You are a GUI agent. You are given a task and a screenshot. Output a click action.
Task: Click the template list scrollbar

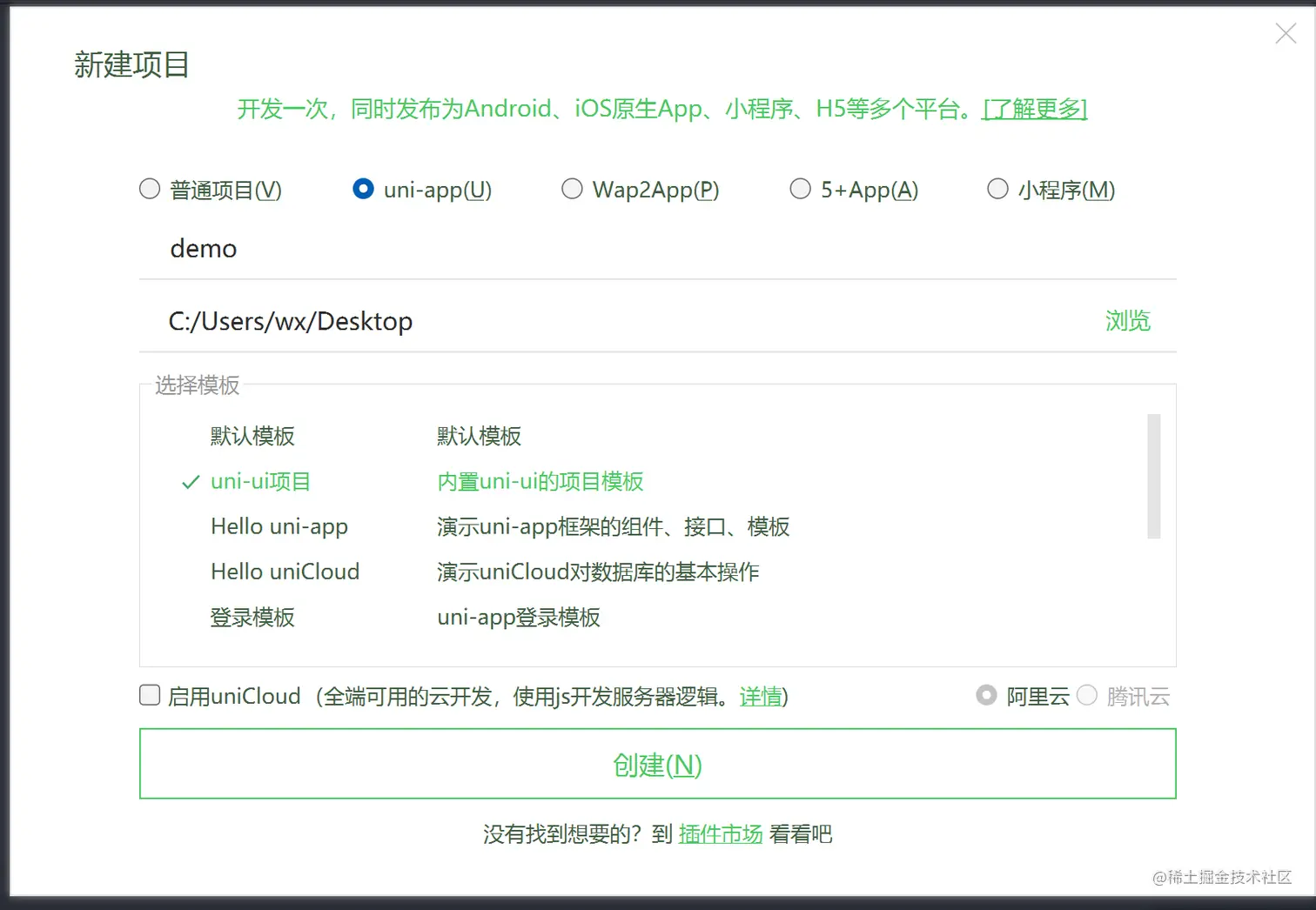pos(1154,476)
